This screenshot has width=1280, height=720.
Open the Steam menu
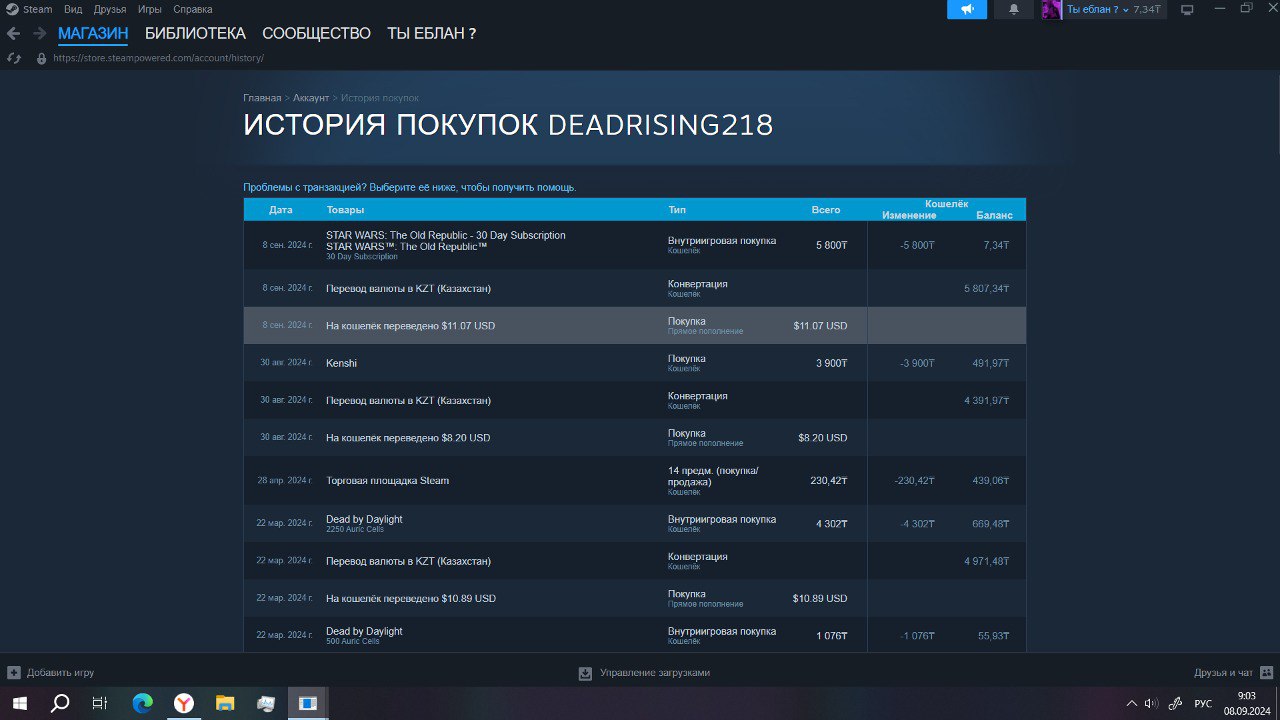point(37,9)
